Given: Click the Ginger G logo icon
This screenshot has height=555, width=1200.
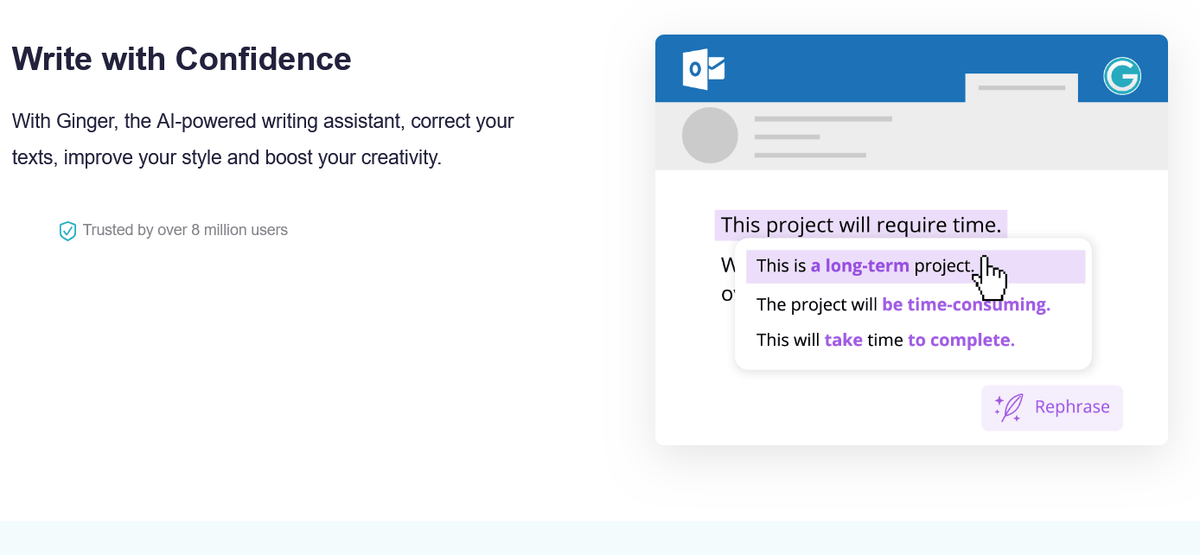Looking at the screenshot, I should 1122,77.
